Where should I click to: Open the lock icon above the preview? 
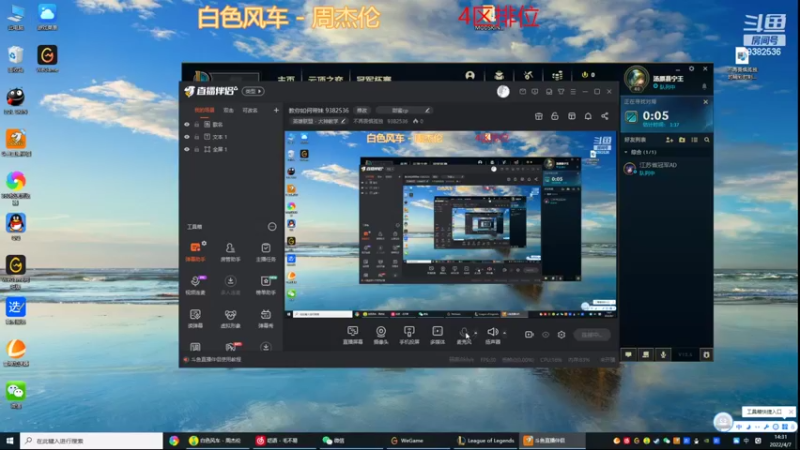pos(555,116)
